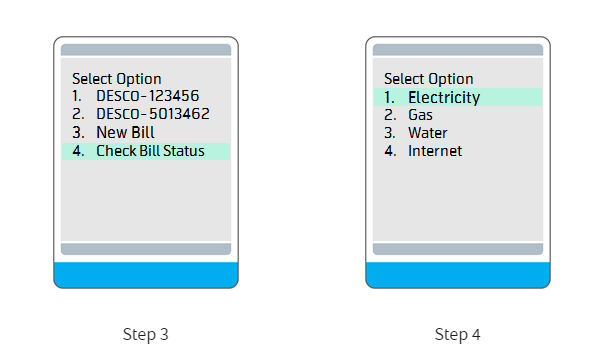Click Select Option heading in Step 3 screen
The image size is (606, 363).
[117, 79]
